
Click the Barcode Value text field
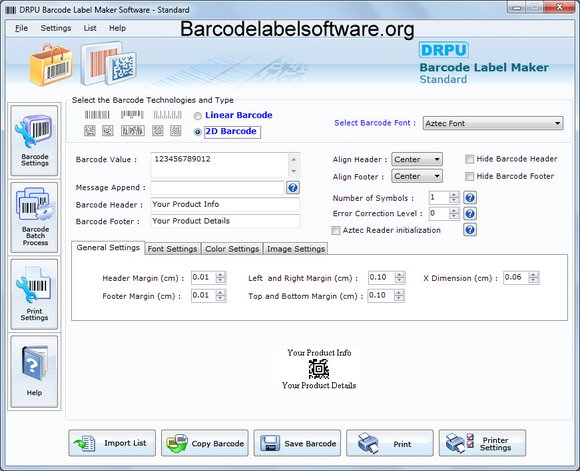219,165
